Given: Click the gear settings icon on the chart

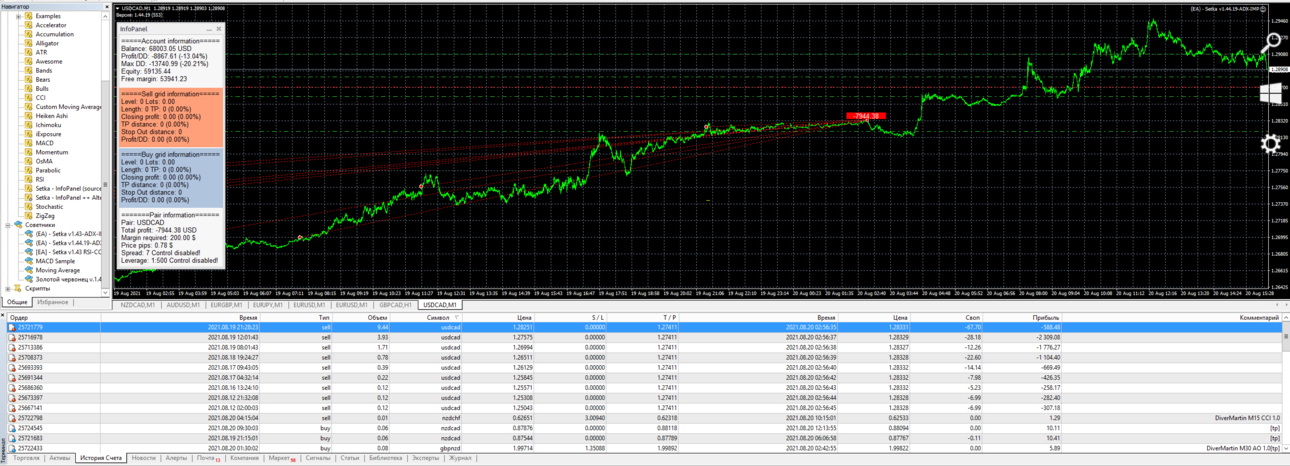Looking at the screenshot, I should (x=1271, y=143).
